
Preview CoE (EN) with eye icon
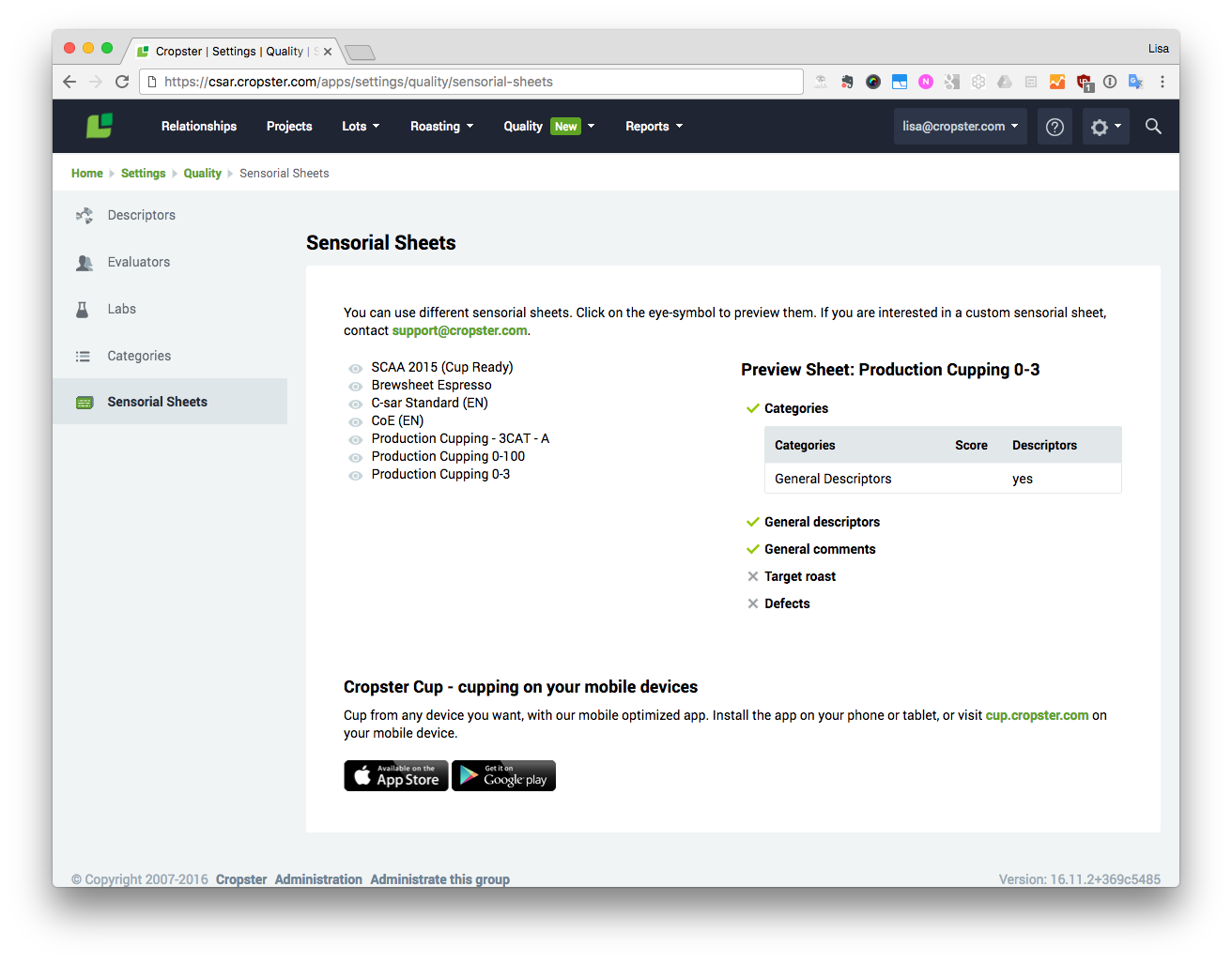(355, 422)
